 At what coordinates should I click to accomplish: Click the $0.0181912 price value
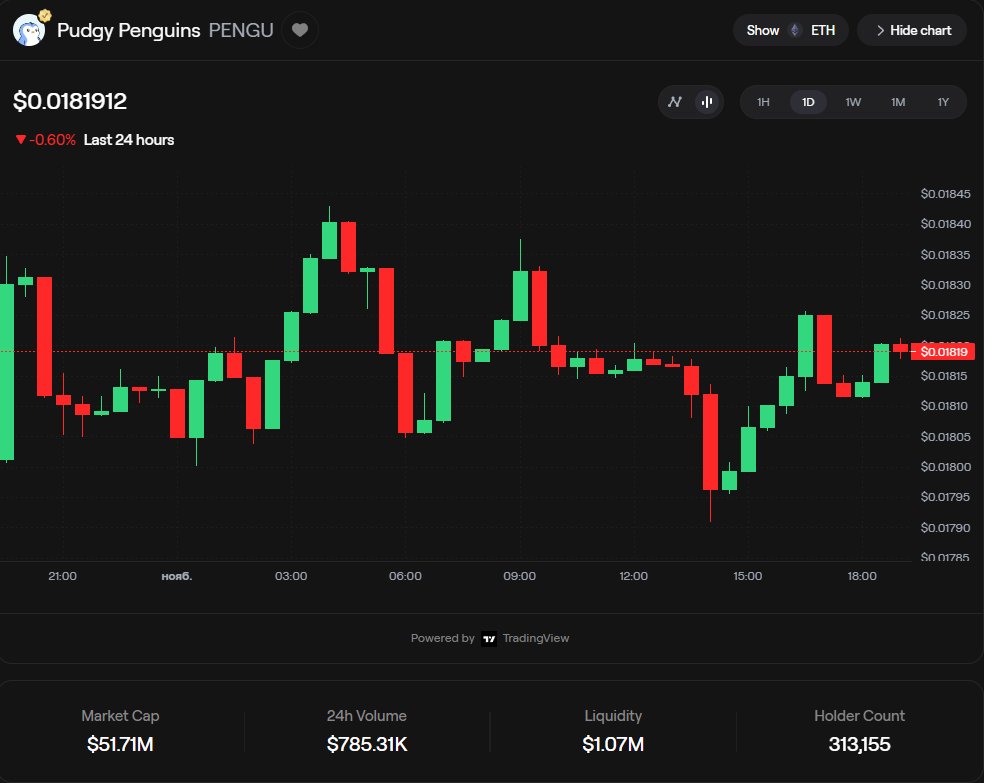coord(70,101)
